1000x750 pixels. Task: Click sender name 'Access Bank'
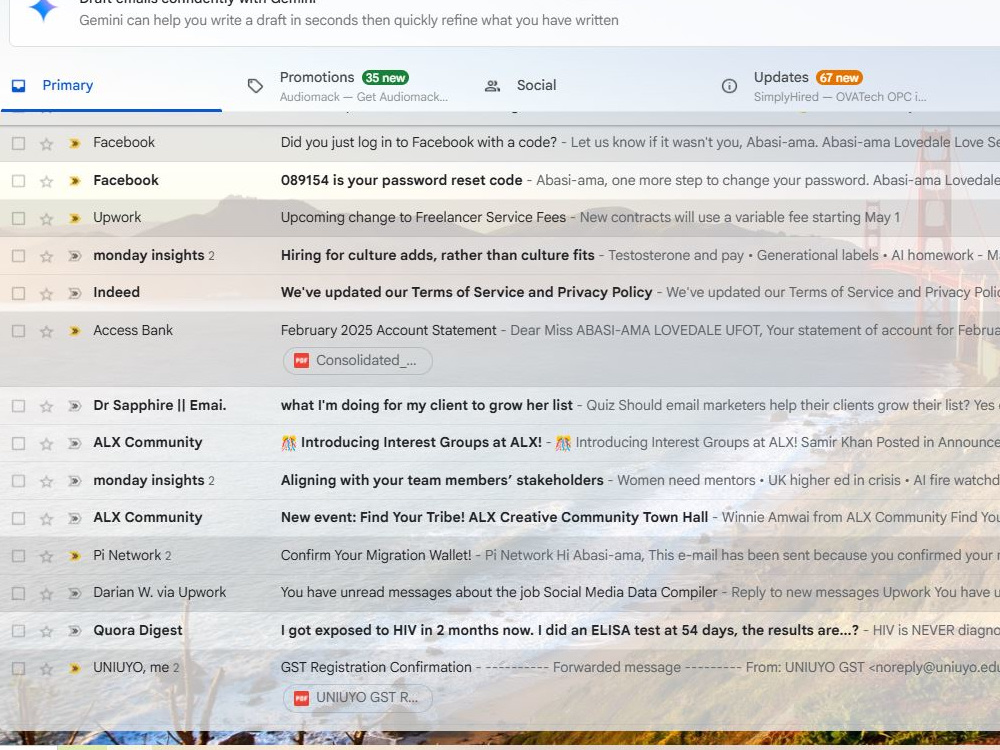[133, 330]
